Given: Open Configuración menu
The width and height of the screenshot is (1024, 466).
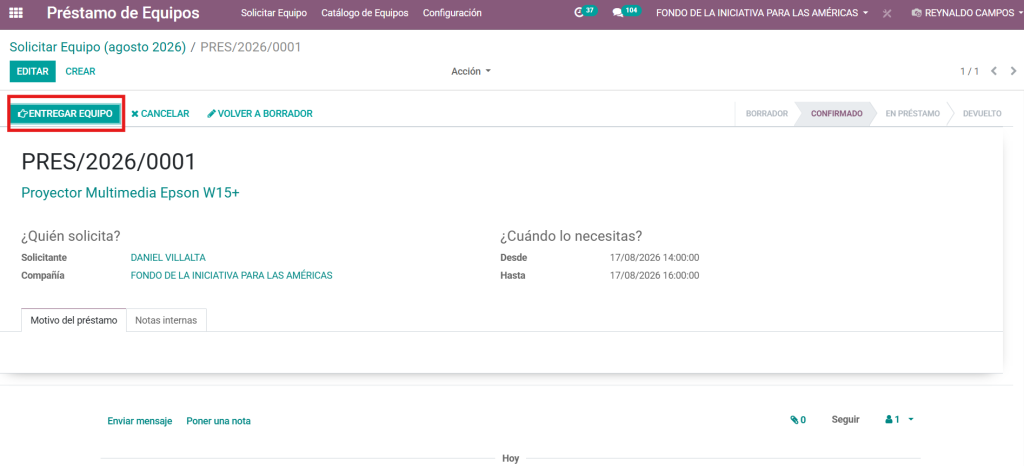Looking at the screenshot, I should [x=452, y=13].
